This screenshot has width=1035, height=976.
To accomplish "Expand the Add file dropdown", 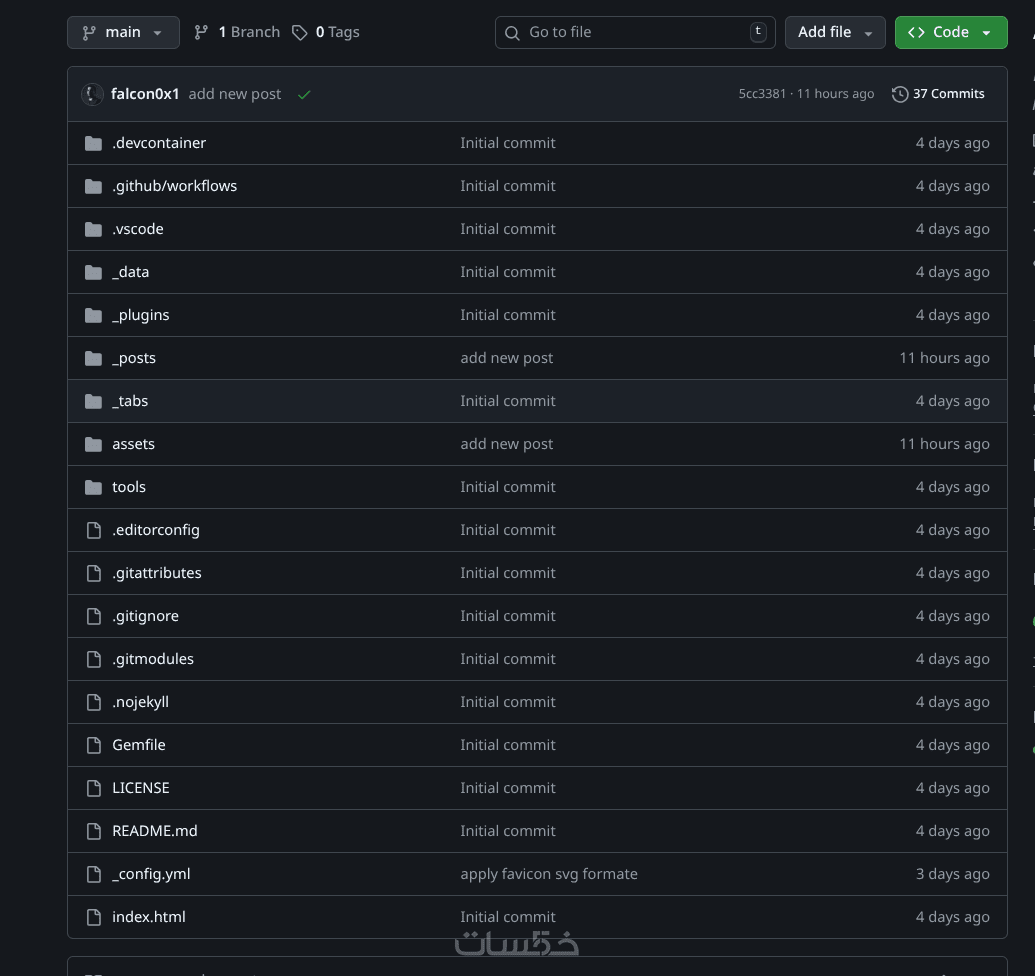I will click(x=835, y=32).
